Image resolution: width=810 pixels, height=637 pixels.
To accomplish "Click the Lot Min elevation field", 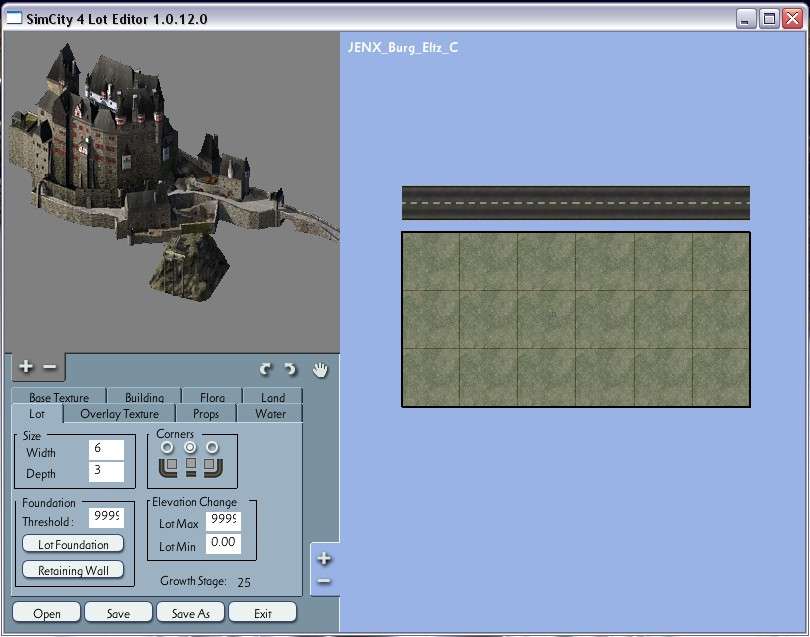I will point(223,543).
